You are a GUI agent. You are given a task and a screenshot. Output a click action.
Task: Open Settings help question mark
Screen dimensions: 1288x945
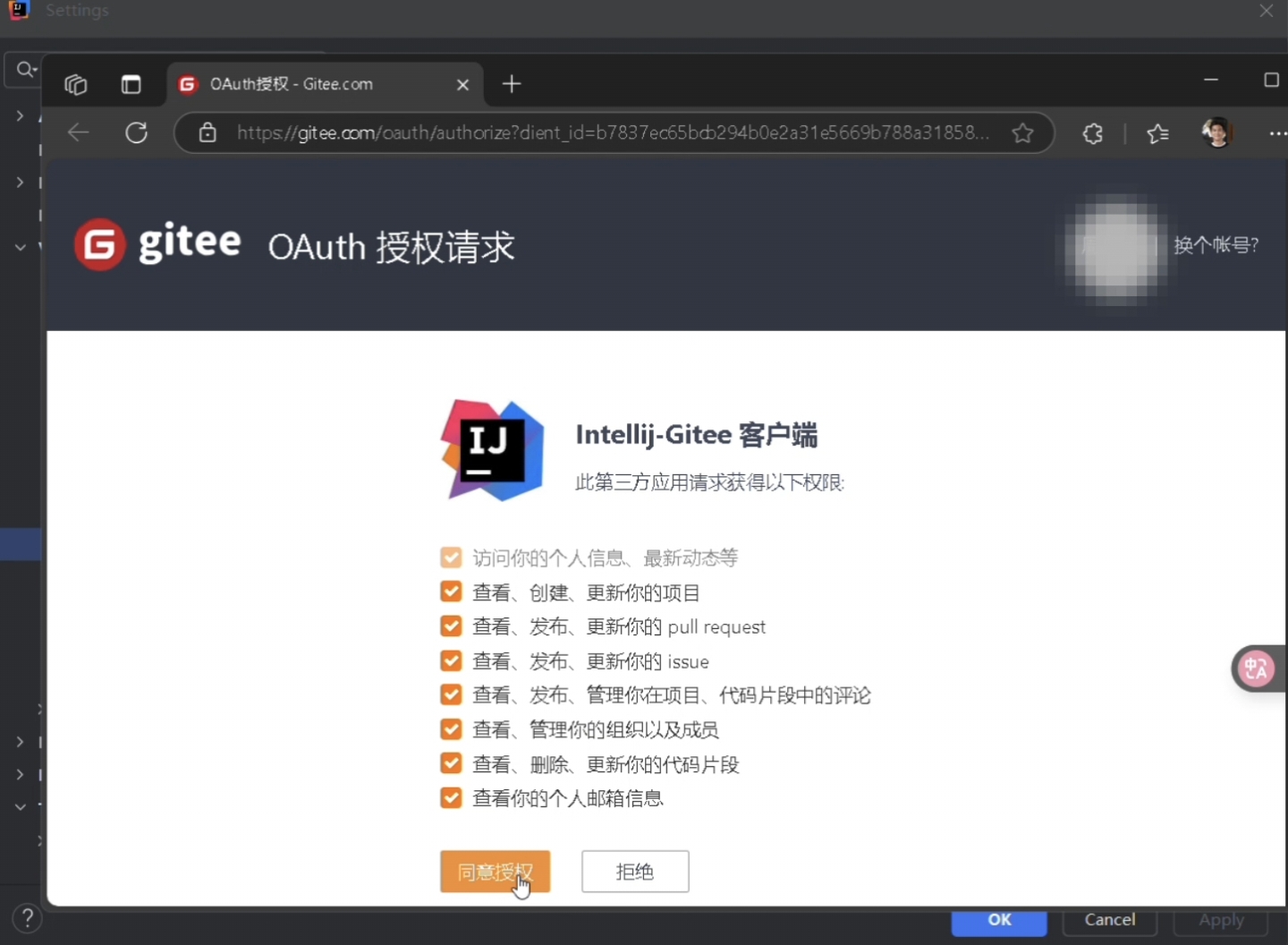click(x=28, y=918)
